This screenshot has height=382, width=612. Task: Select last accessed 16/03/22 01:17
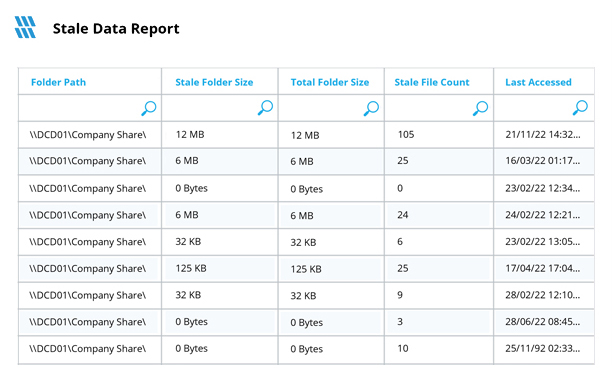(x=543, y=161)
